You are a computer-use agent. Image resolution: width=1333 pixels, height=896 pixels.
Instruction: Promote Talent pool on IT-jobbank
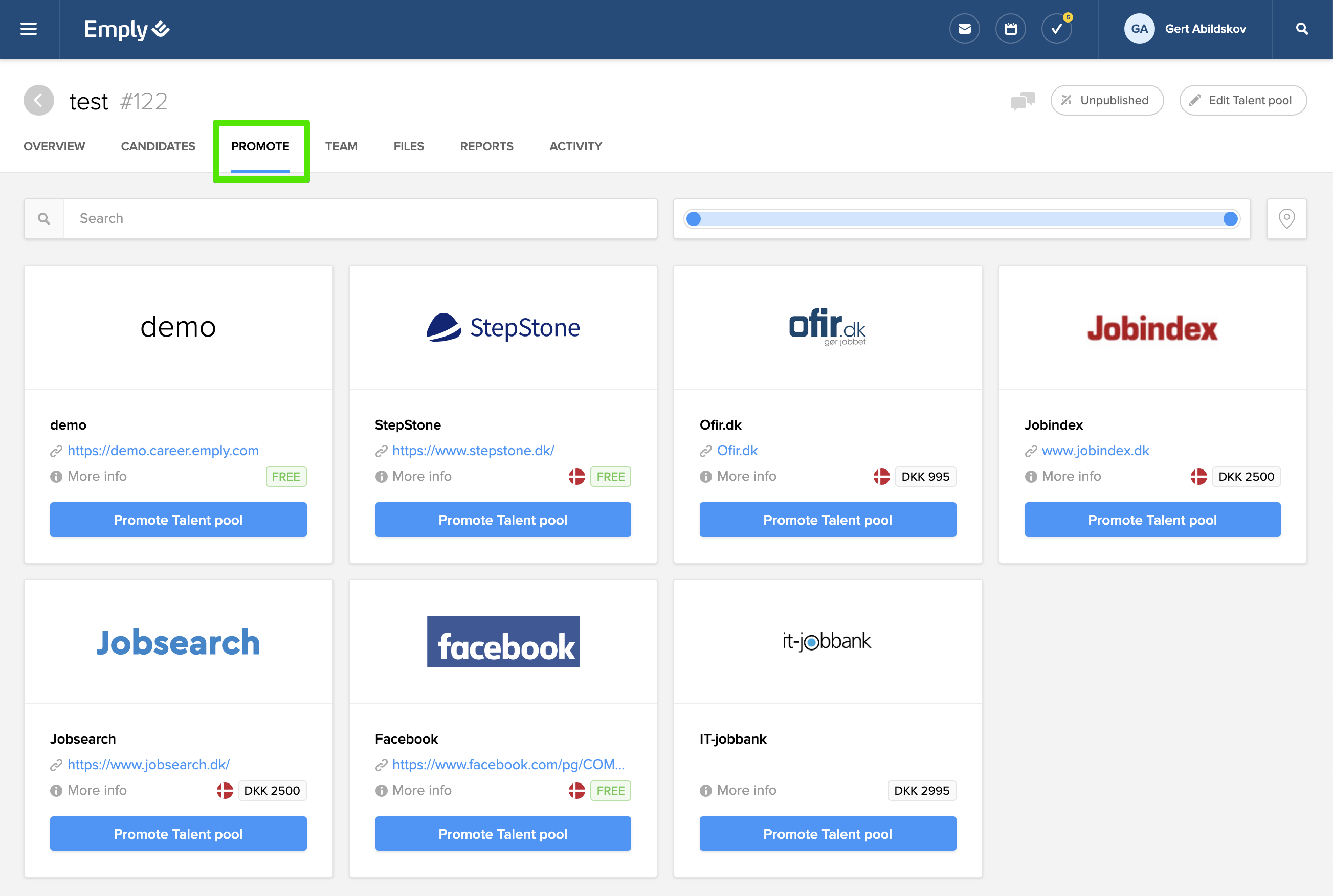click(x=828, y=834)
